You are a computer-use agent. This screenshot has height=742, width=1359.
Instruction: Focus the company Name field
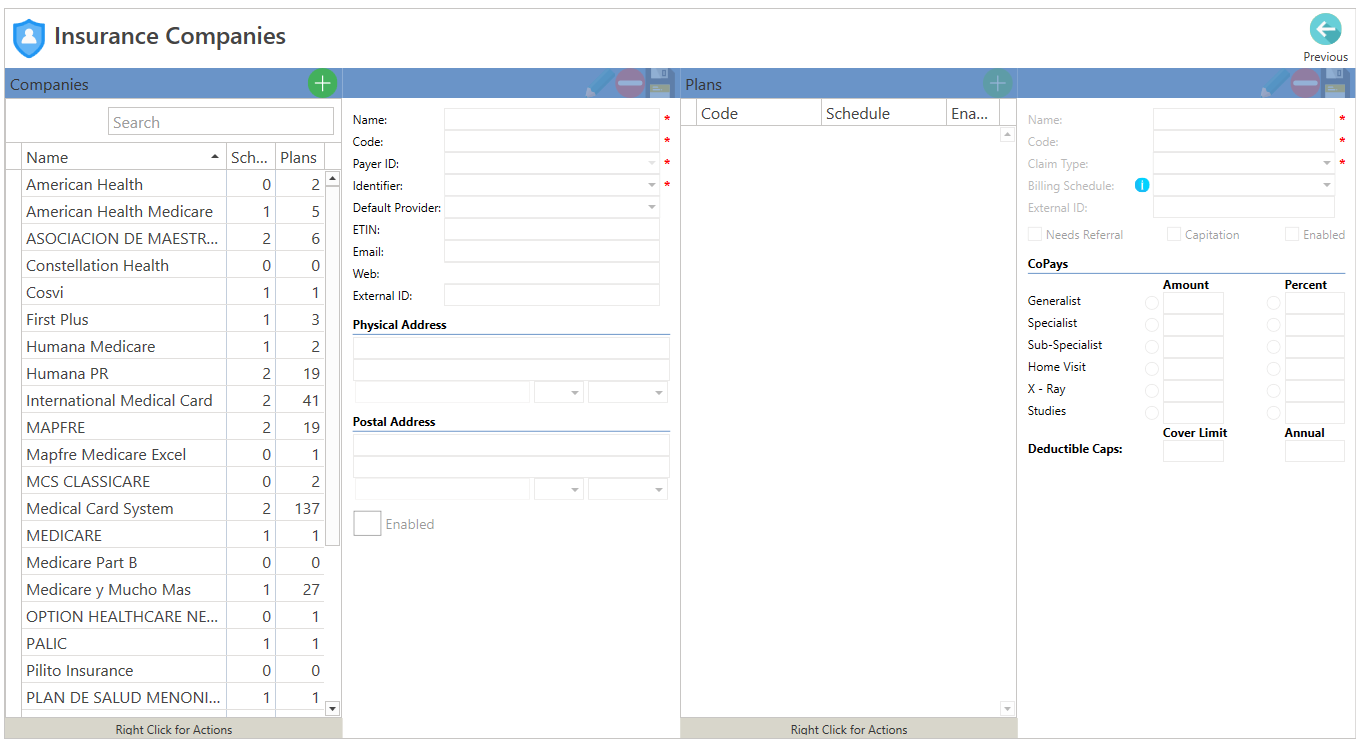[552, 119]
